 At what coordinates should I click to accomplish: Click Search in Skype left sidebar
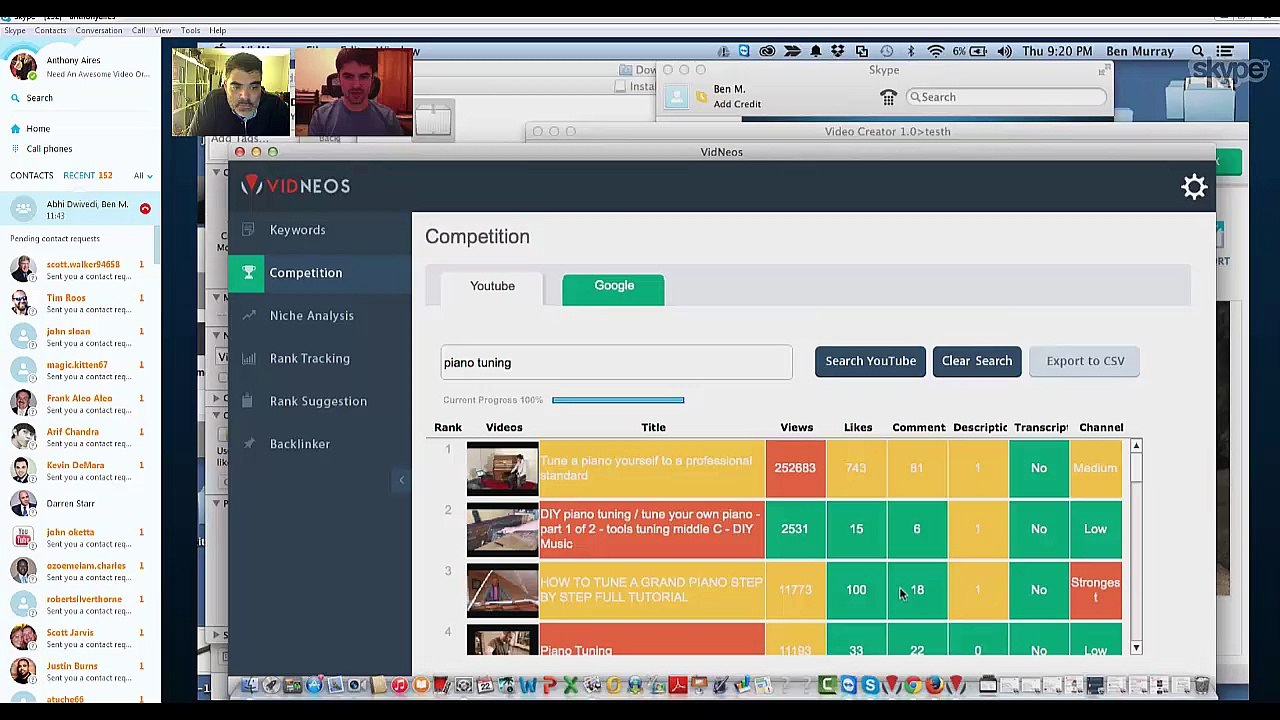tap(39, 98)
